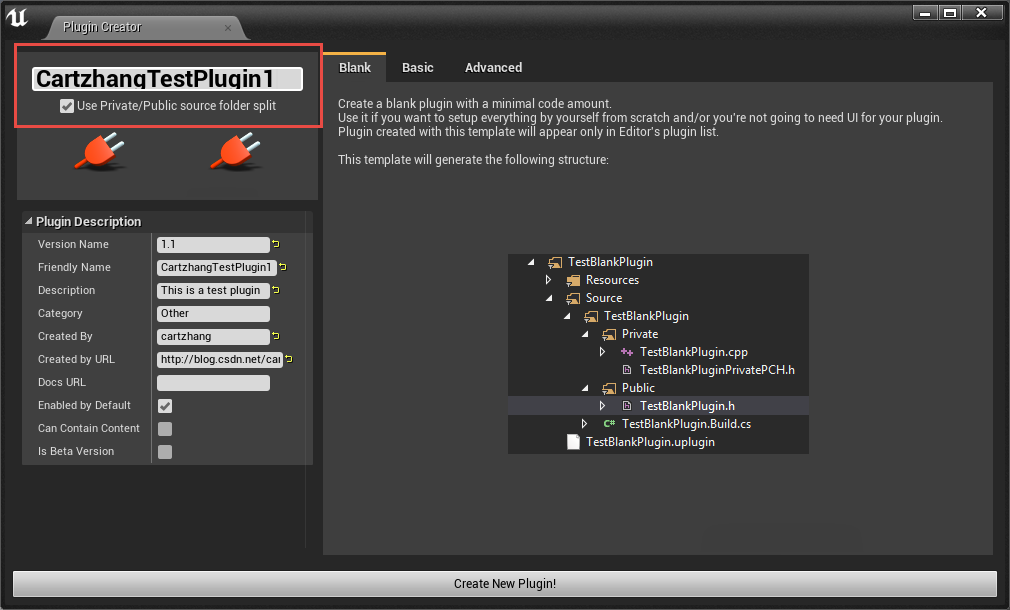This screenshot has height=610, width=1010.
Task: Collapse the Source folder arrow
Action: (x=549, y=298)
